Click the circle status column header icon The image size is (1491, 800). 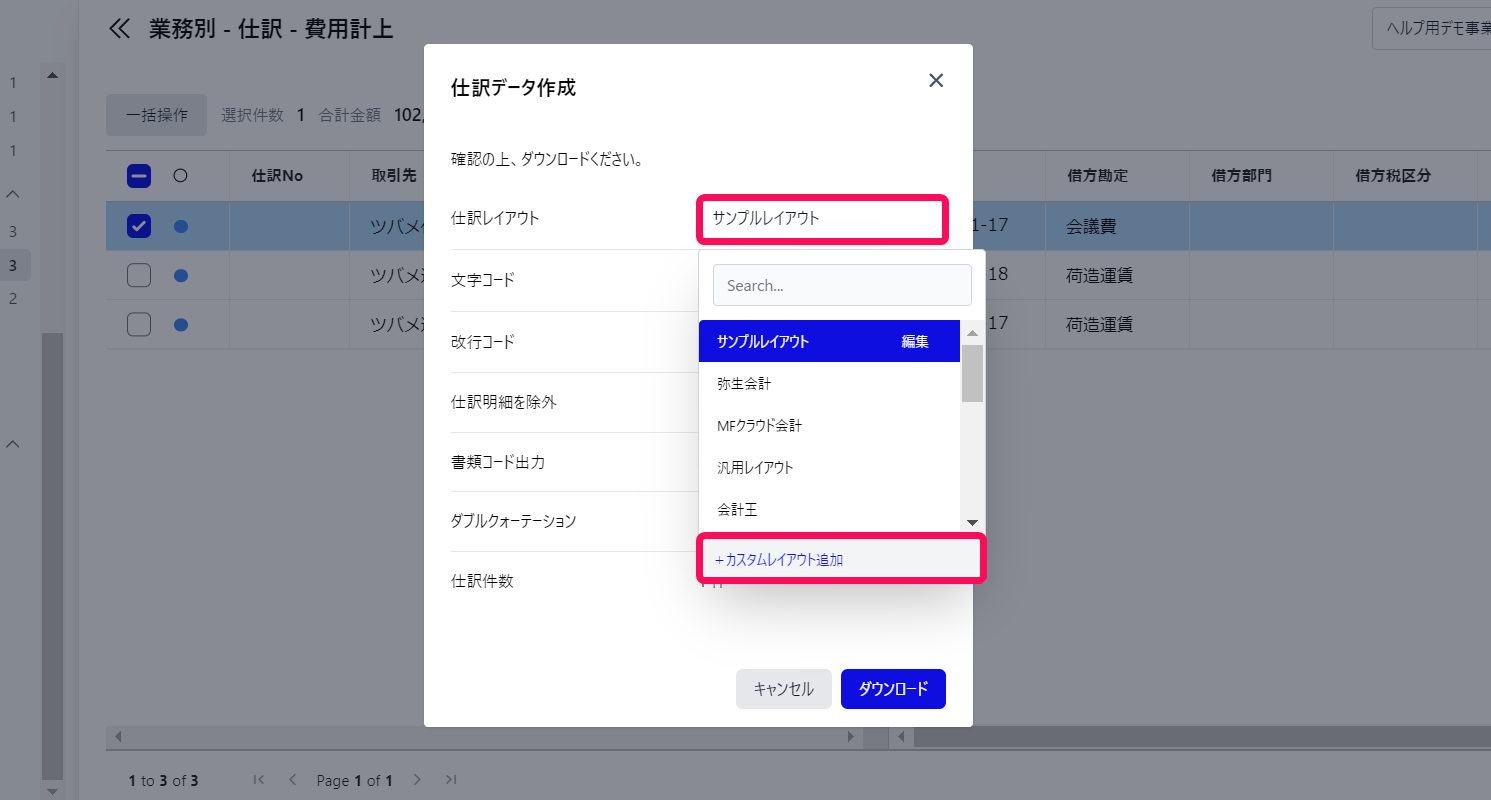click(x=180, y=176)
